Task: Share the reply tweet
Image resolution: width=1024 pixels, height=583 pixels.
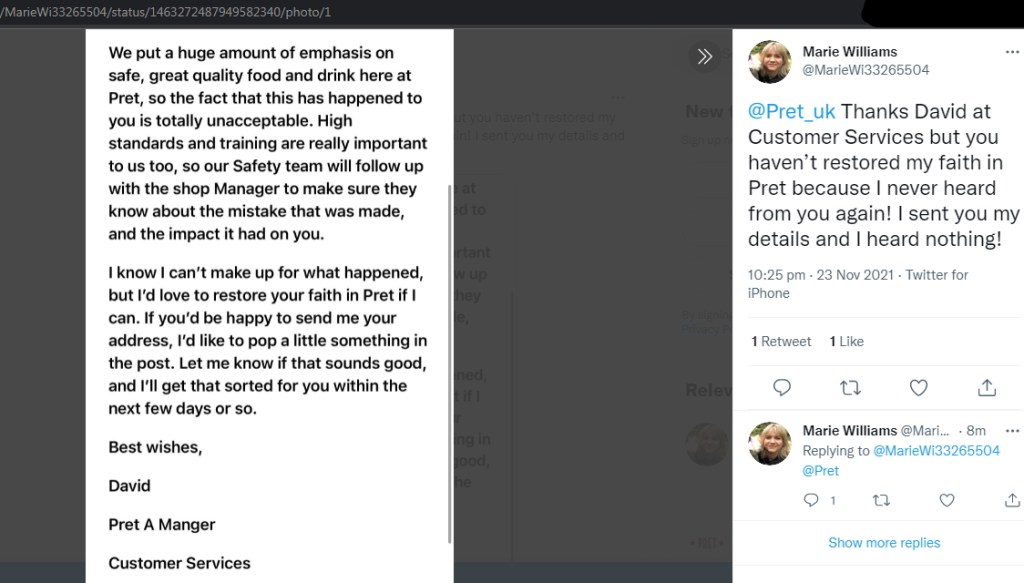Action: (1012, 500)
